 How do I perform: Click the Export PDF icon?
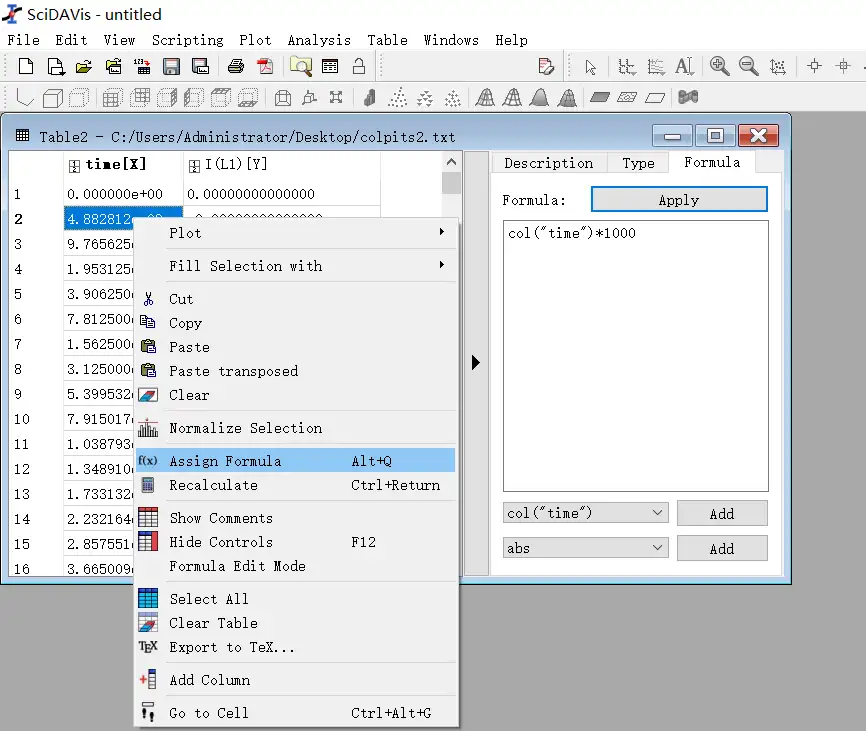(x=265, y=67)
